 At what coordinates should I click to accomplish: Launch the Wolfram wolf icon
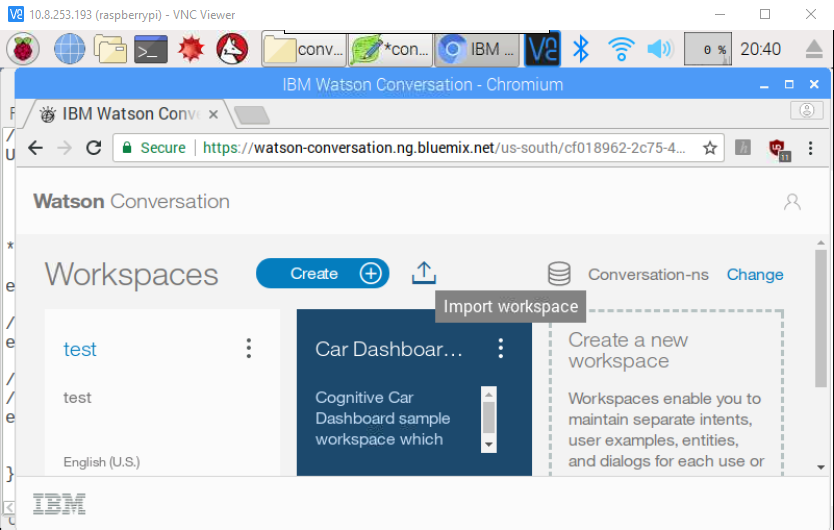(232, 49)
